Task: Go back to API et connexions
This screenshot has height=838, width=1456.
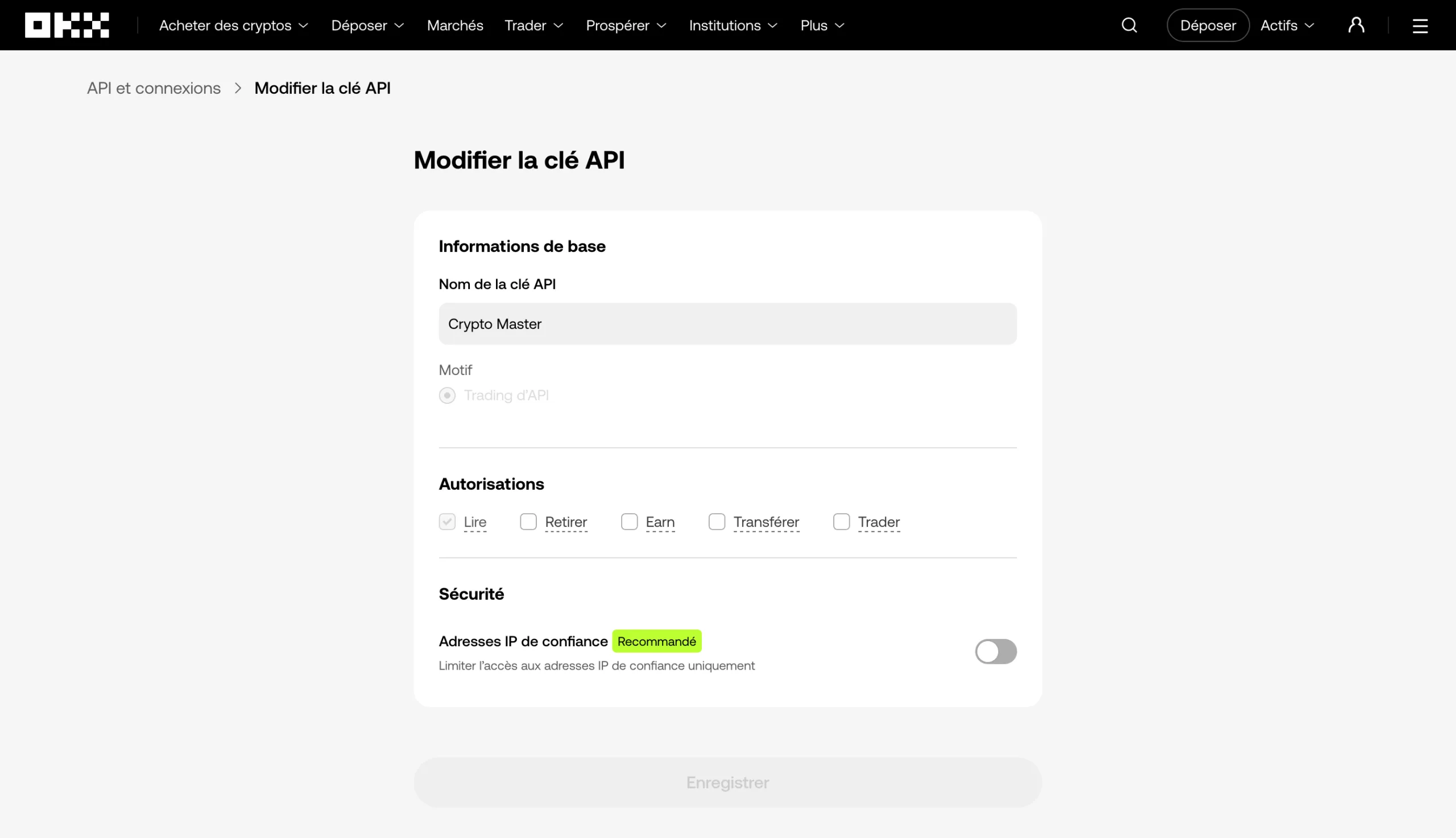Action: pos(154,88)
